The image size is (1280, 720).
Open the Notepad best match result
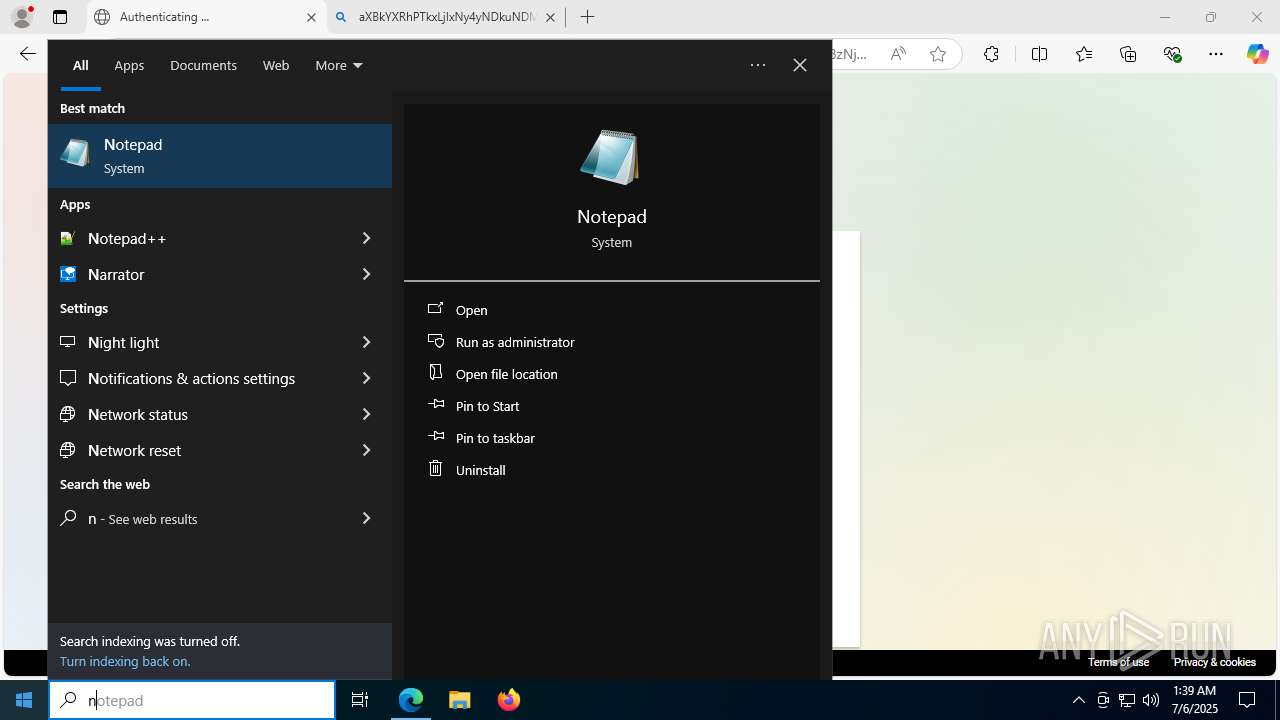[x=220, y=156]
